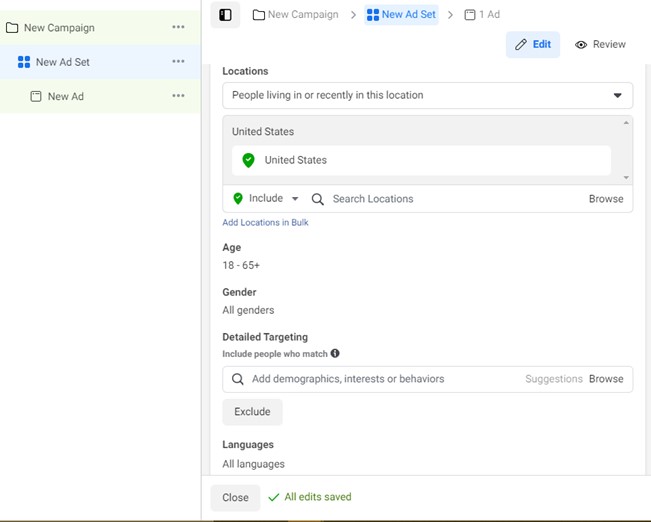Image resolution: width=651 pixels, height=522 pixels.
Task: Click the green shield icon next to United States
Action: pyautogui.click(x=249, y=160)
